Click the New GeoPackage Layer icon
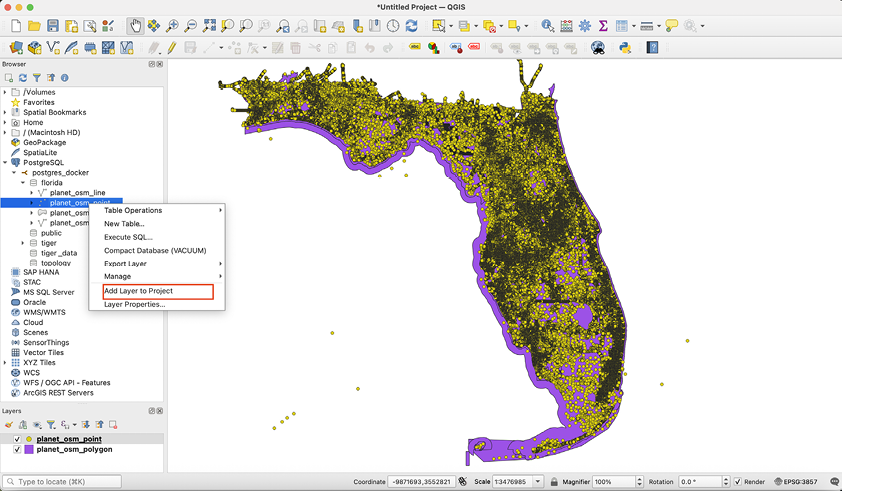This screenshot has width=869, height=492. [34, 48]
